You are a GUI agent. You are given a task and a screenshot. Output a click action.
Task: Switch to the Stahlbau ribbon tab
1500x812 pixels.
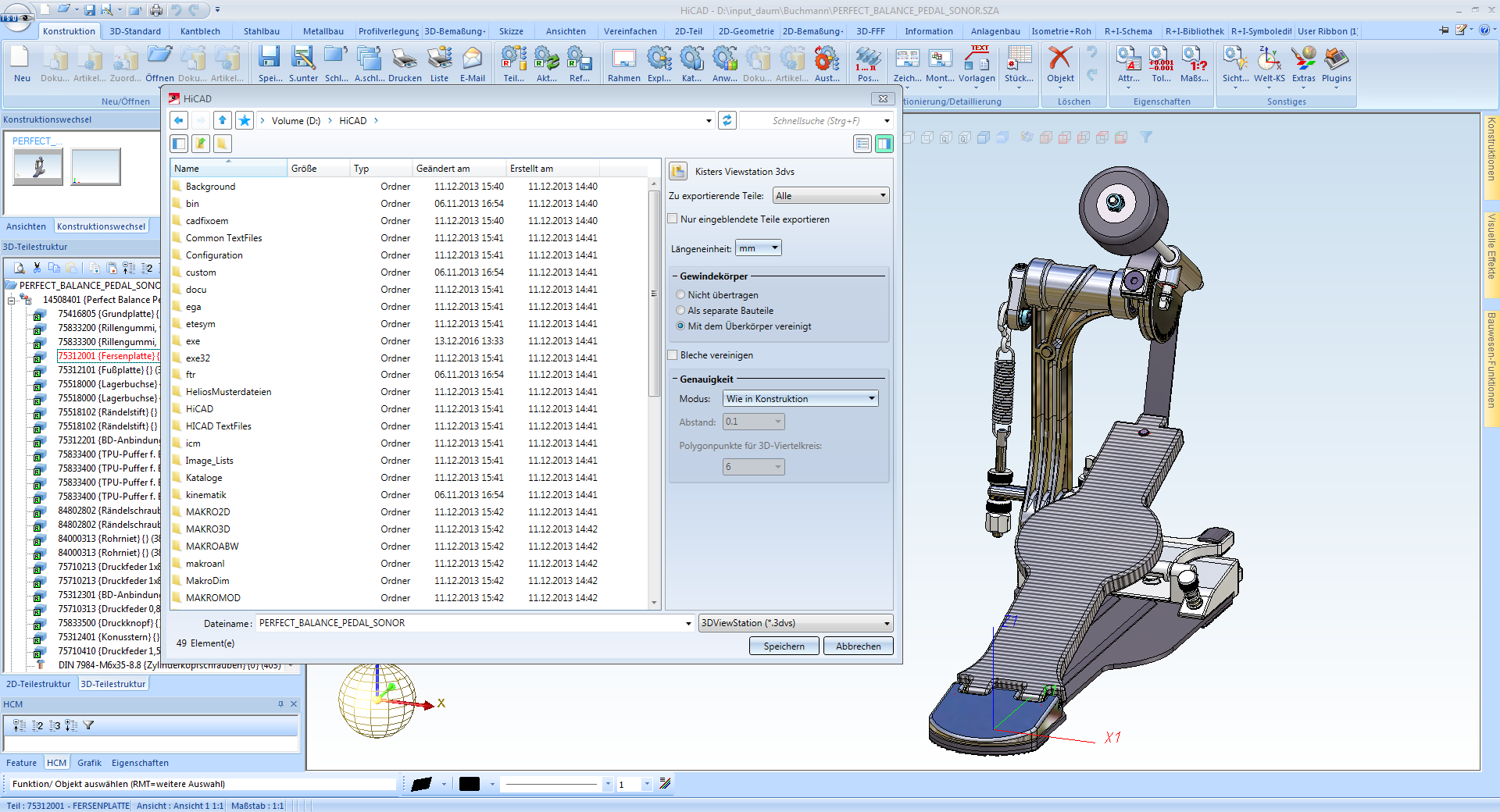[261, 31]
